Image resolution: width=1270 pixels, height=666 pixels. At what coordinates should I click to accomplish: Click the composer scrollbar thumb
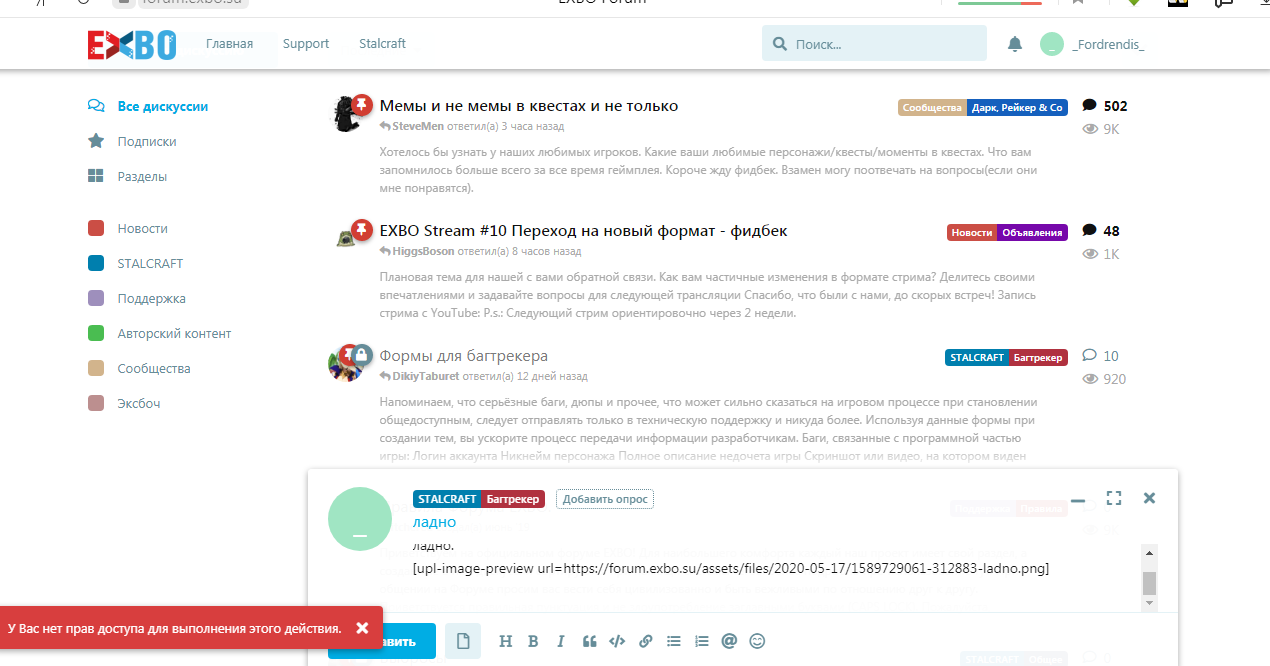[x=1150, y=583]
